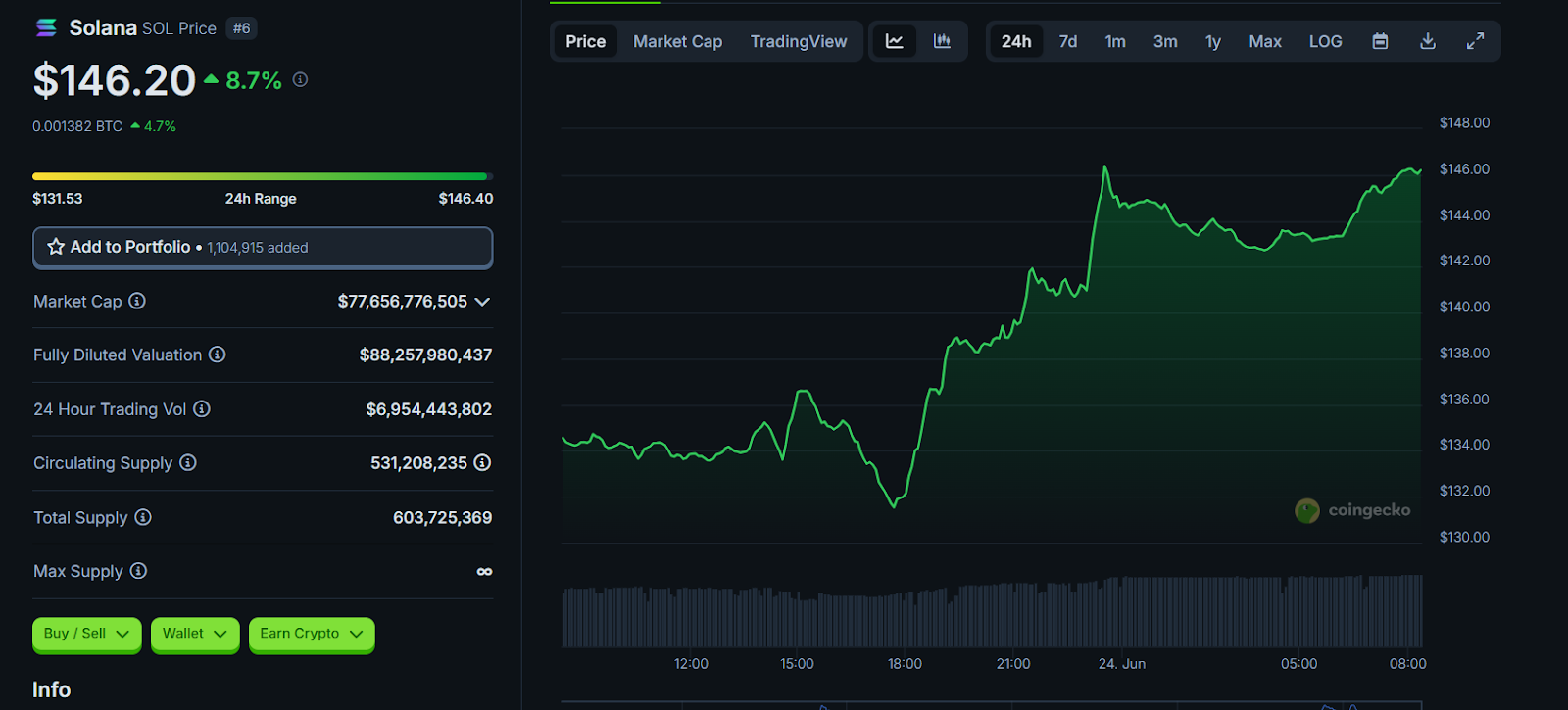1568x710 pixels.
Task: Switch to the candlestick chart icon
Action: [x=942, y=41]
